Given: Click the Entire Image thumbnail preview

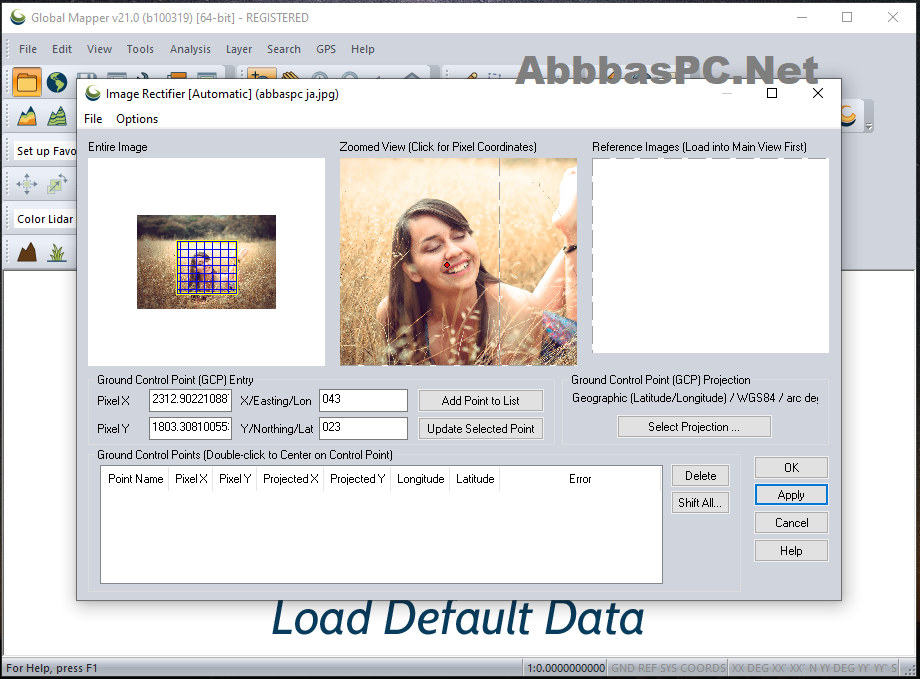Looking at the screenshot, I should (207, 262).
